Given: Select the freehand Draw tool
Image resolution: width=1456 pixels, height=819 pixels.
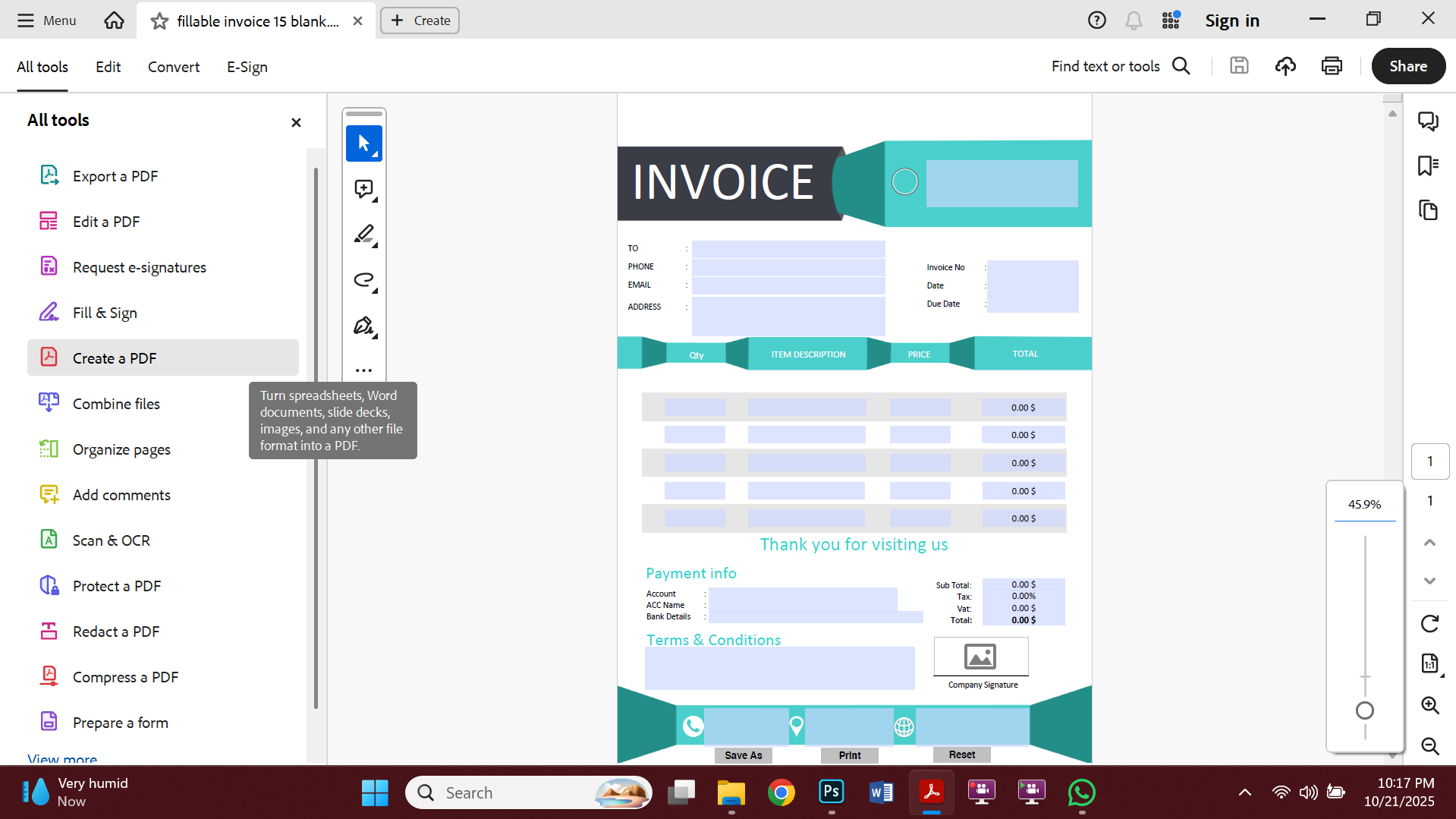Looking at the screenshot, I should tap(363, 280).
